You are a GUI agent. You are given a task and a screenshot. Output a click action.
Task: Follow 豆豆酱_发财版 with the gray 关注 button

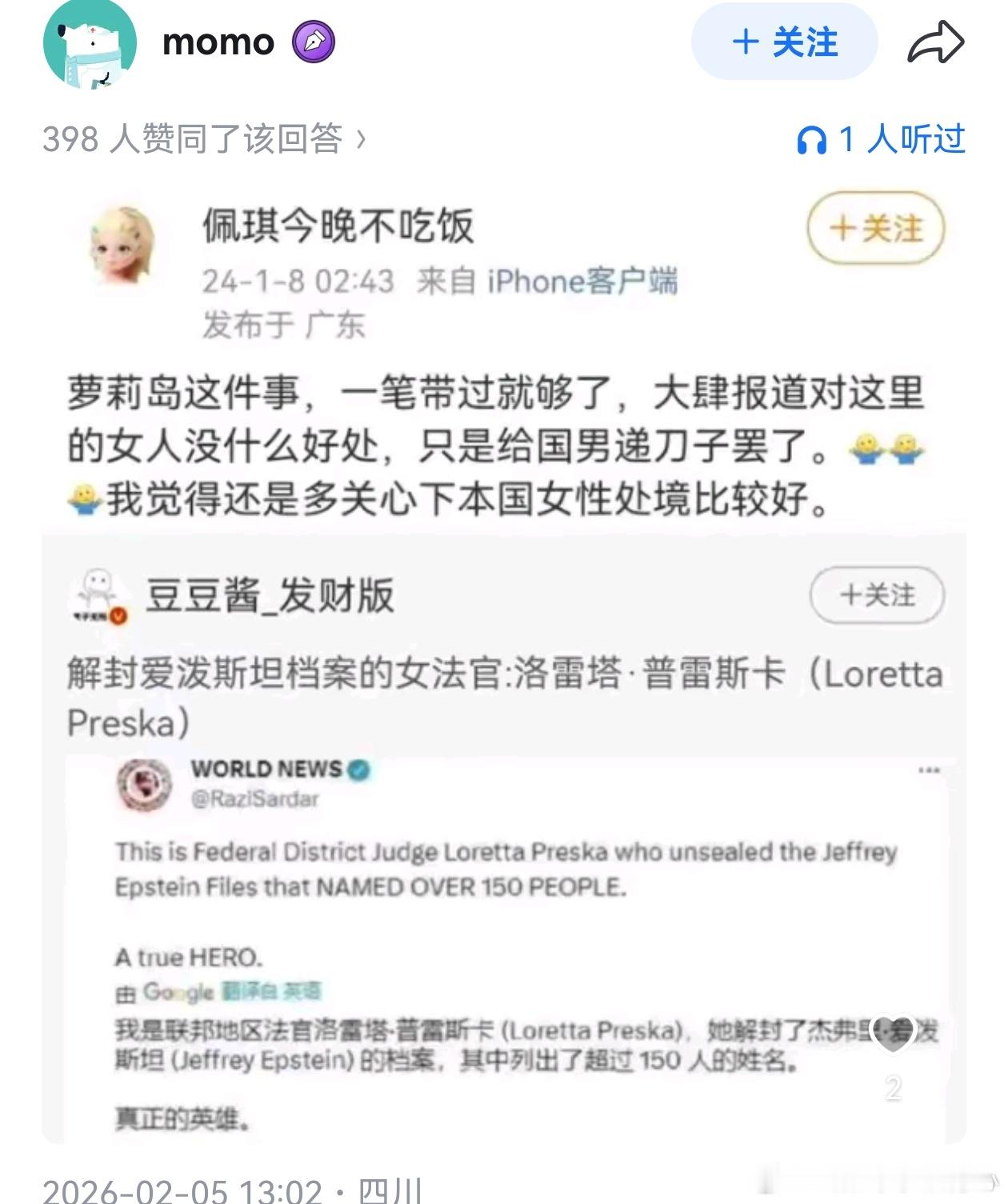pyautogui.click(x=877, y=595)
